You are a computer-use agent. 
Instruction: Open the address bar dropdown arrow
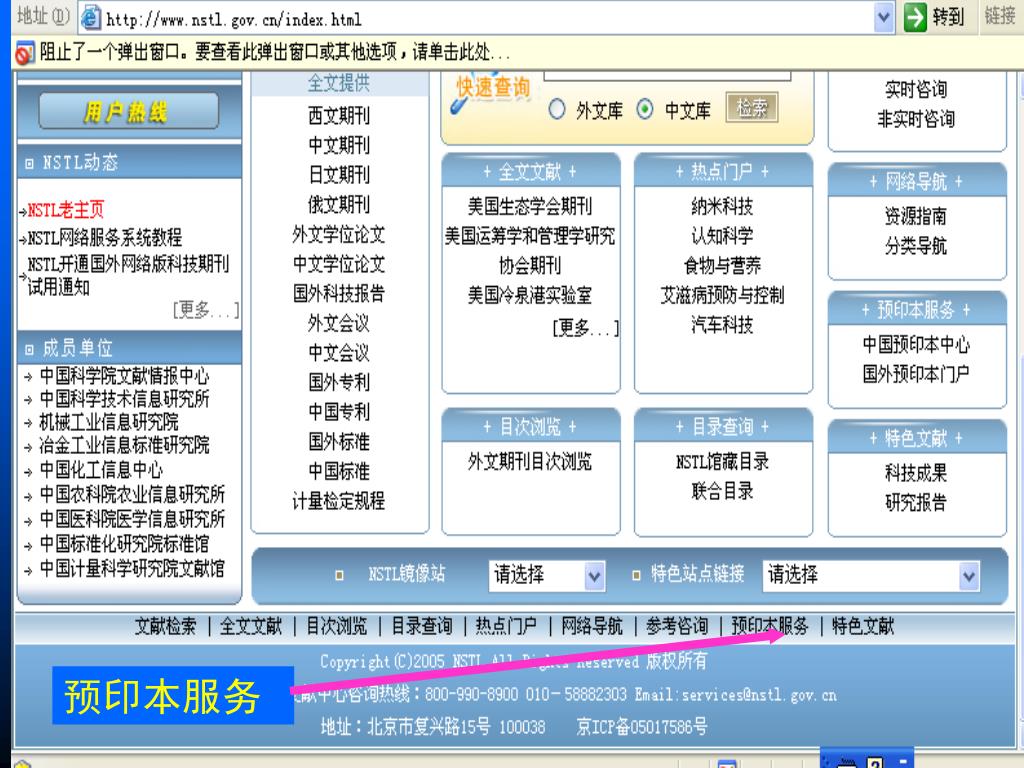(x=884, y=18)
